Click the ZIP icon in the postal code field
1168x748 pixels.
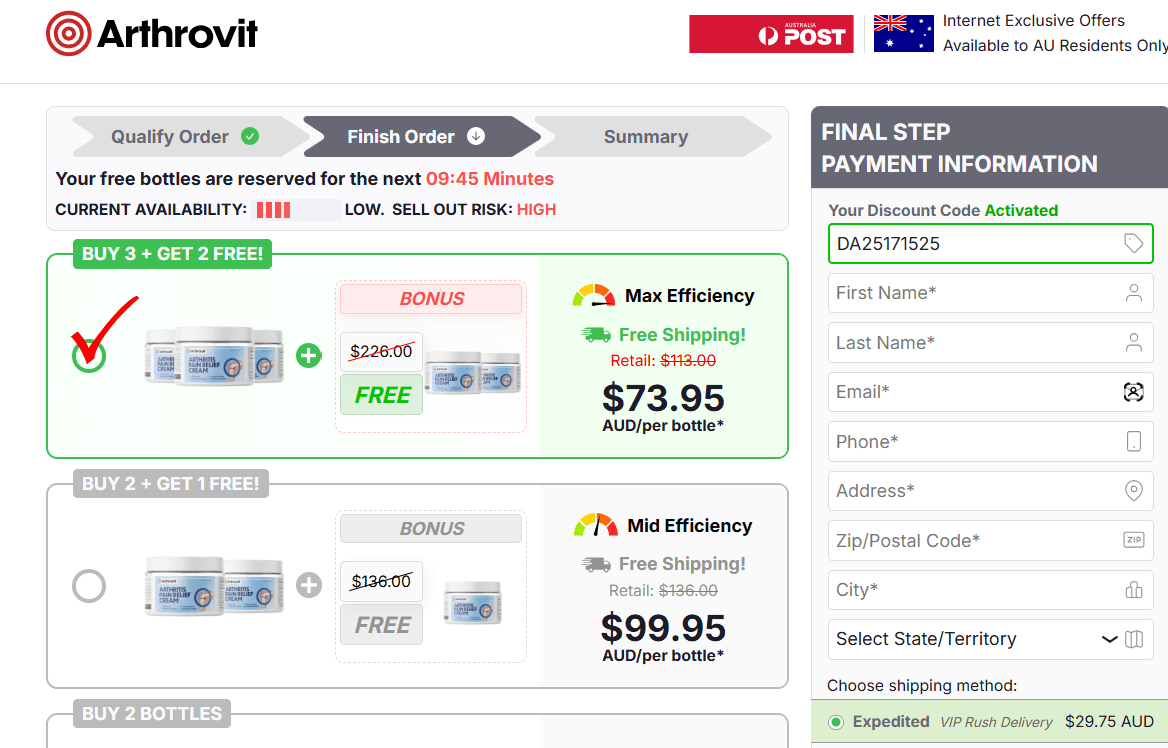[x=1133, y=540]
